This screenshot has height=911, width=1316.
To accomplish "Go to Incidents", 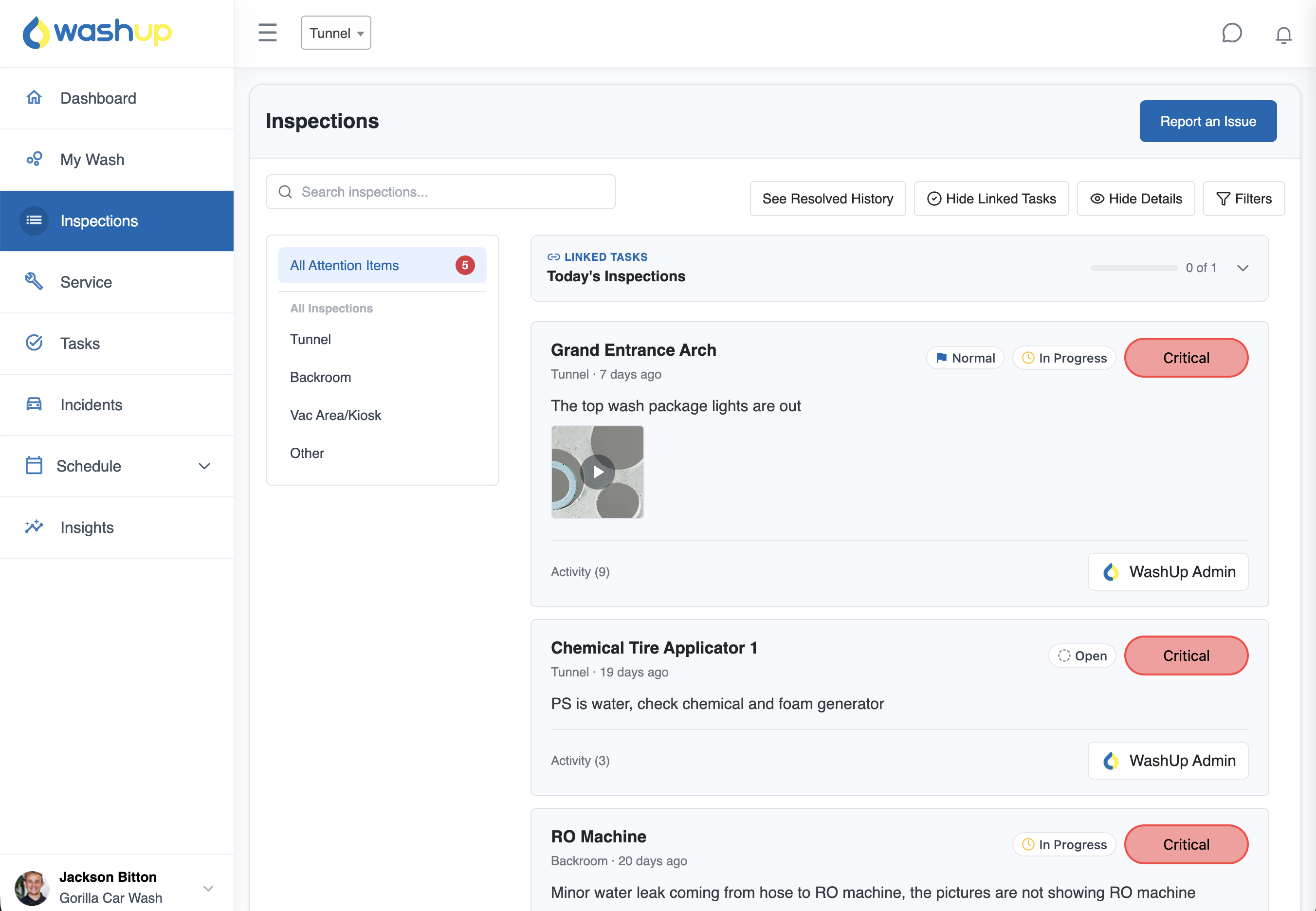I will coord(117,405).
